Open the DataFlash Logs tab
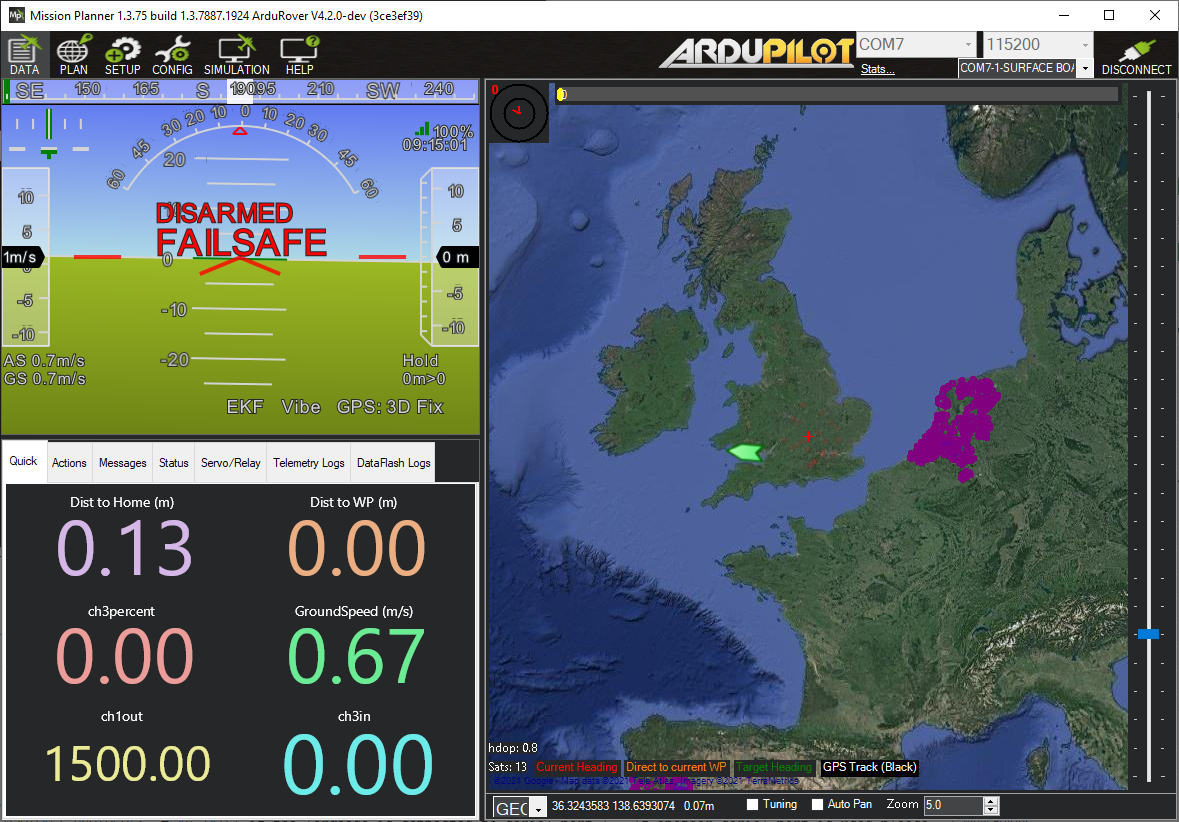Screen dimensions: 1179x822 [393, 463]
